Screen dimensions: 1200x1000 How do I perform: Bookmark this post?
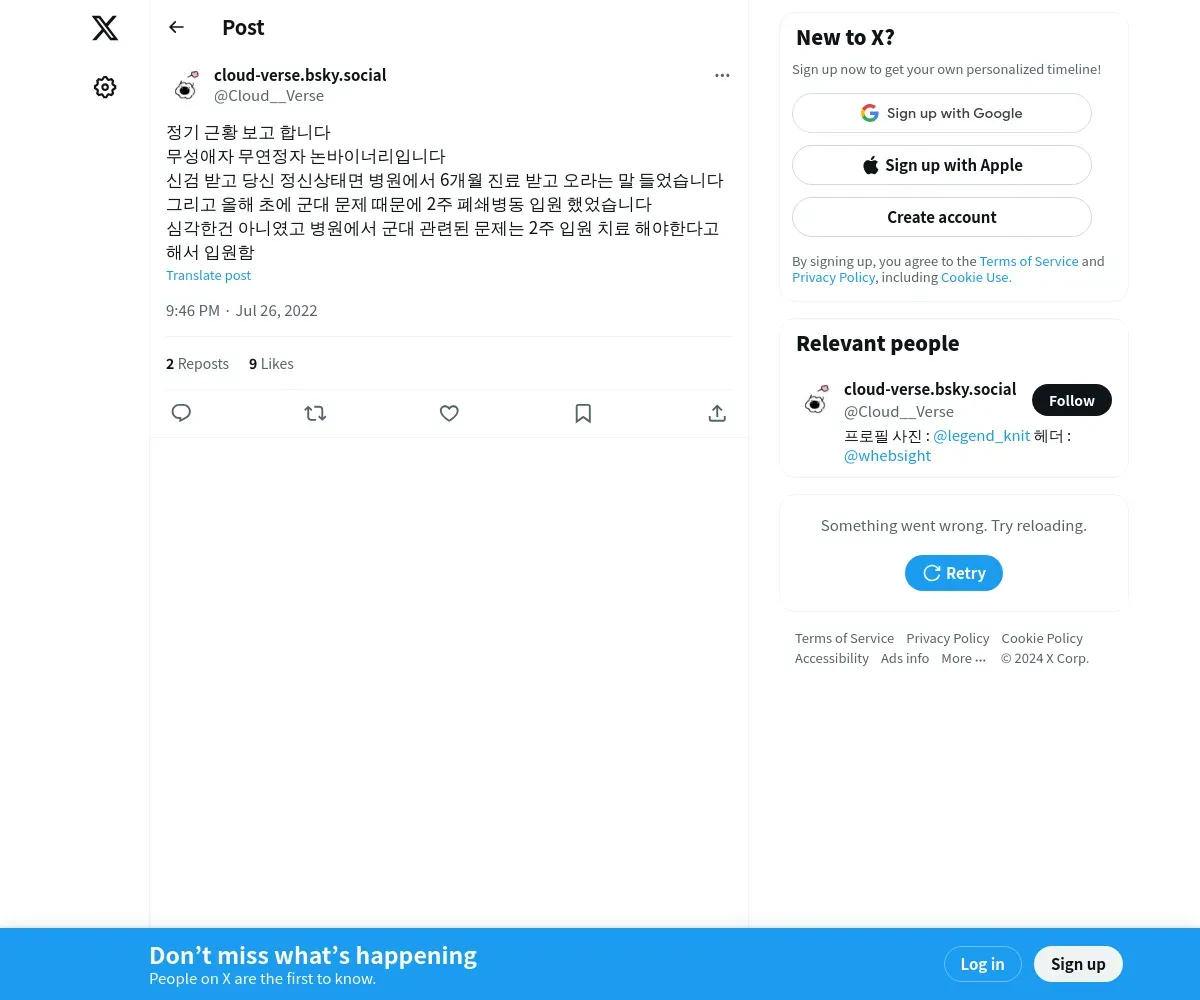pos(583,413)
